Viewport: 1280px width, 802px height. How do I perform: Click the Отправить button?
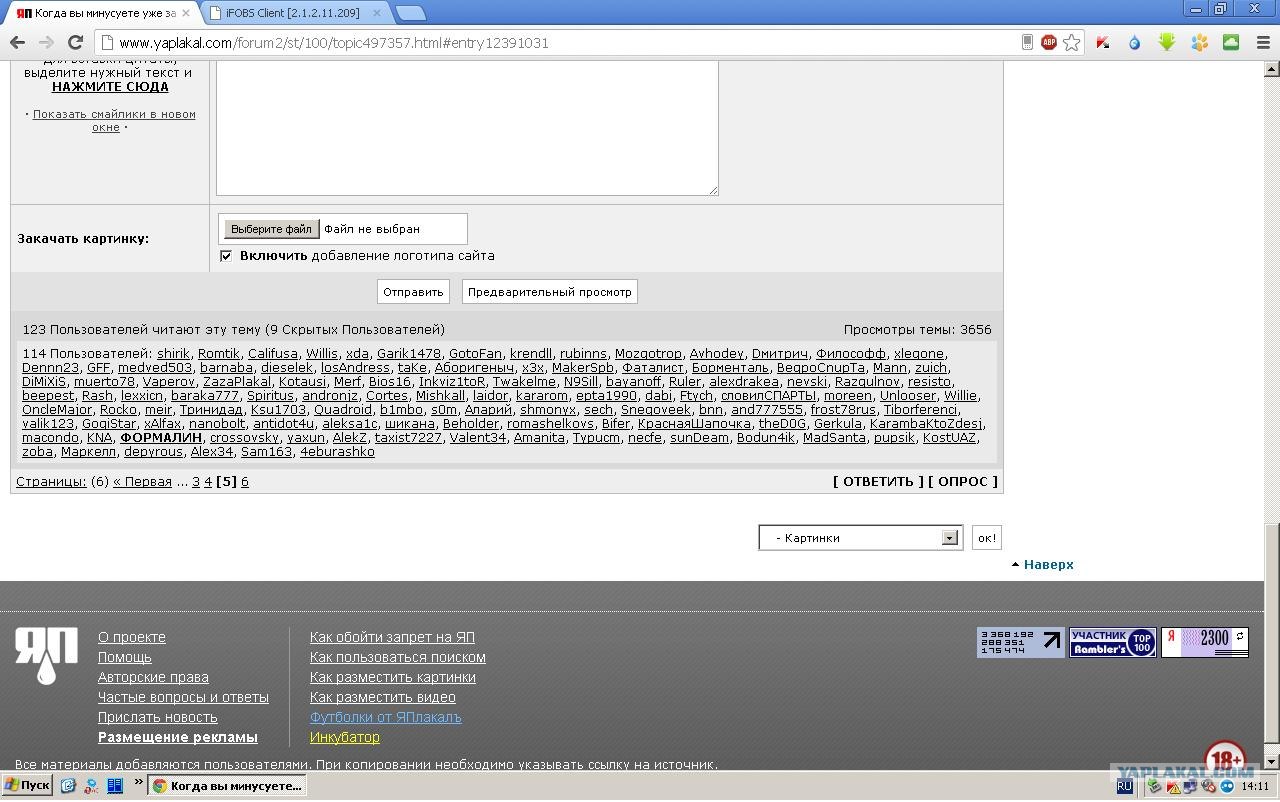point(413,292)
